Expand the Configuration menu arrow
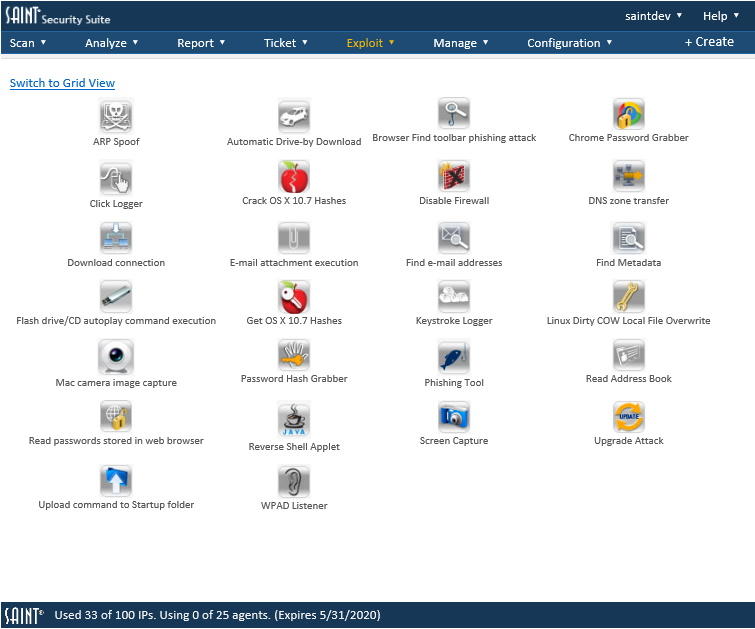The width and height of the screenshot is (755, 629). tap(609, 42)
